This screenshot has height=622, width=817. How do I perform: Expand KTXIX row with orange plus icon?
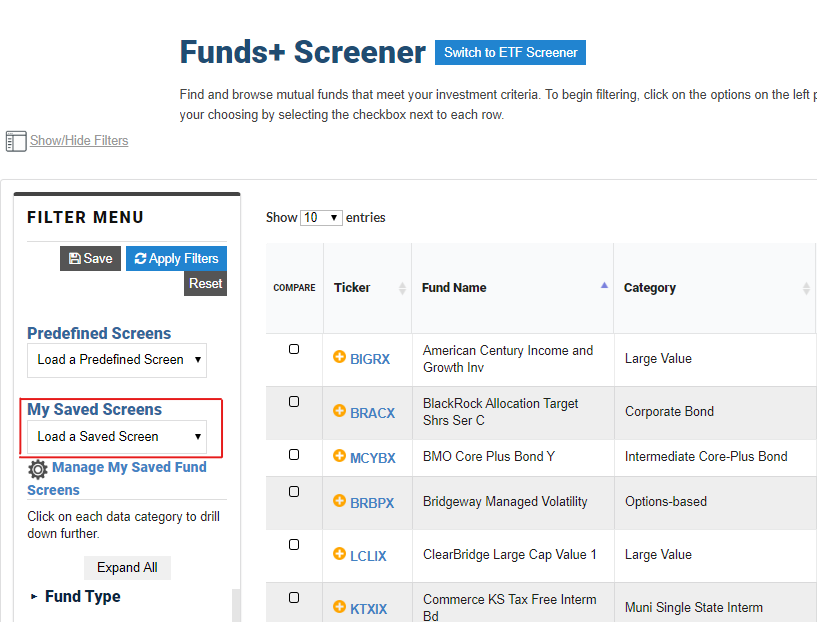(x=339, y=606)
